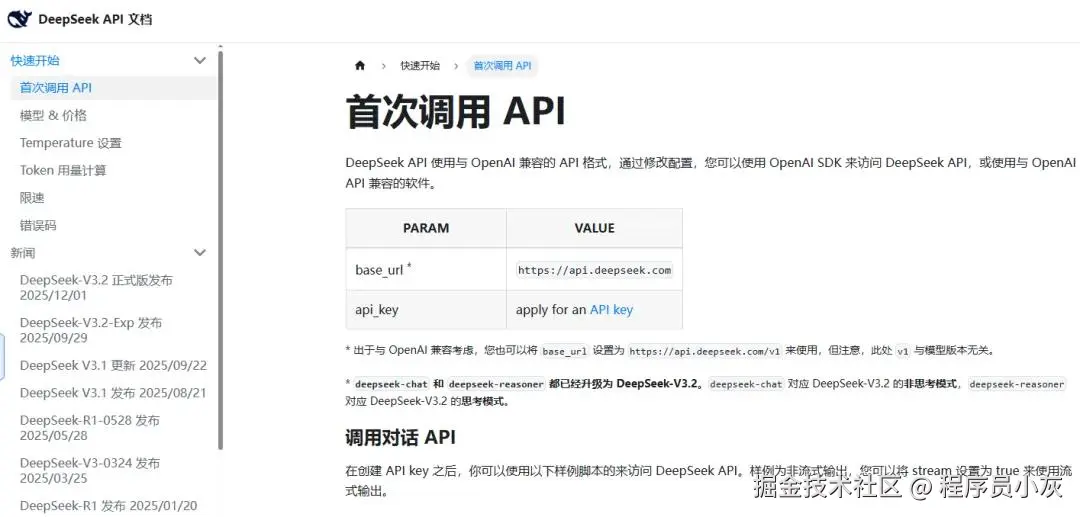Click DeepSeek API 文档 site title
The height and width of the screenshot is (517, 1080).
[95, 19]
